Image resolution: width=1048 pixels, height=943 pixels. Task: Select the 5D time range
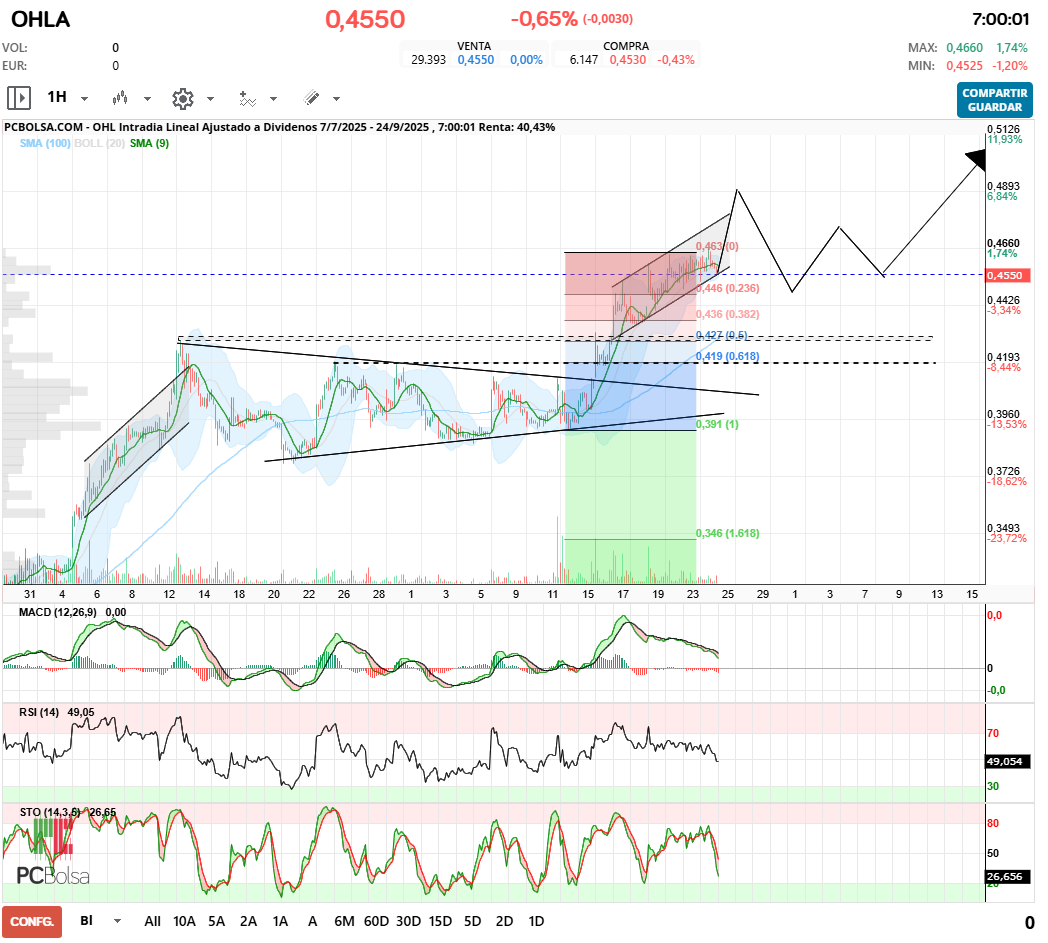[x=473, y=922]
